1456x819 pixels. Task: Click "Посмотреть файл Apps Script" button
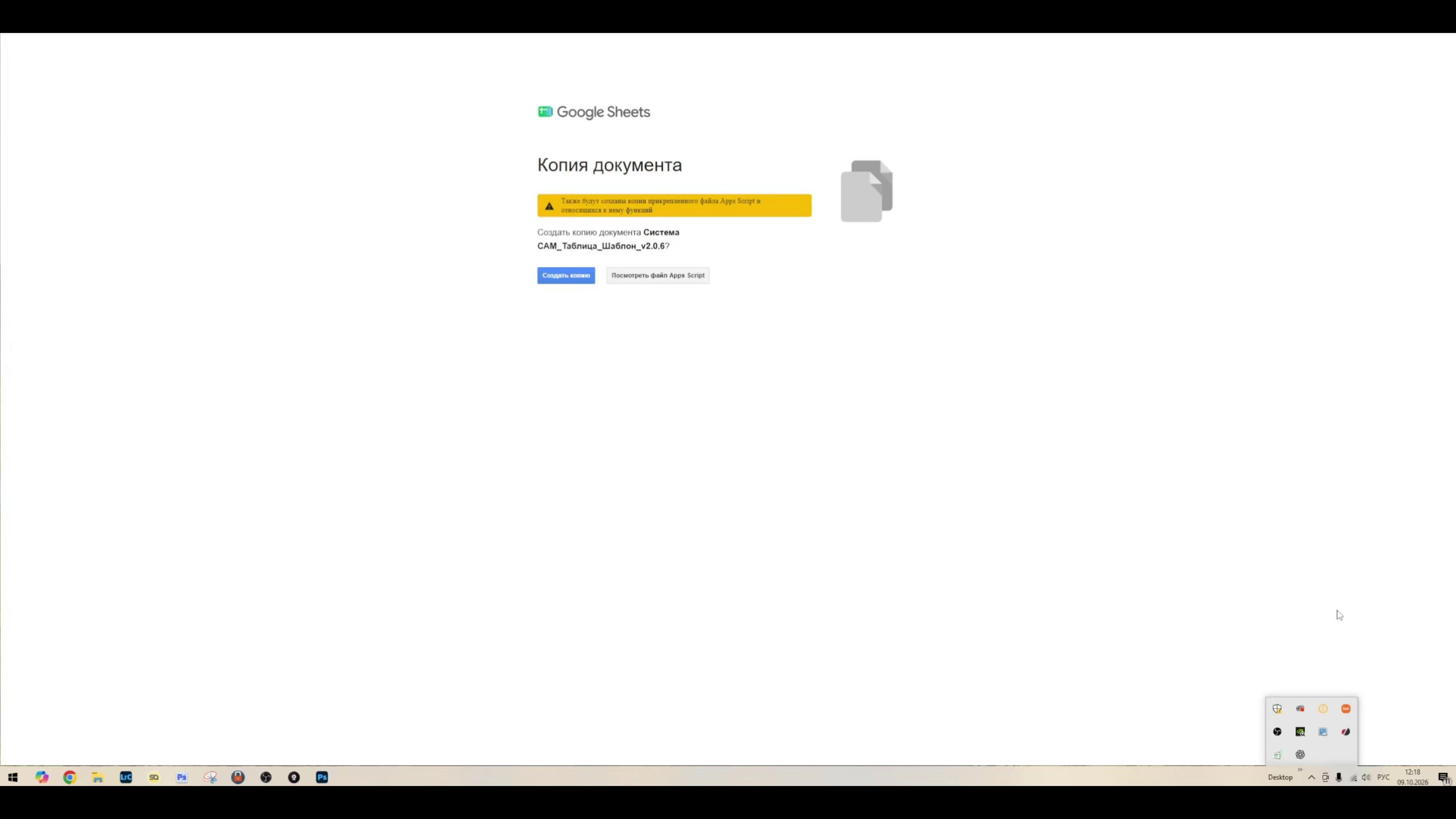coord(657,275)
